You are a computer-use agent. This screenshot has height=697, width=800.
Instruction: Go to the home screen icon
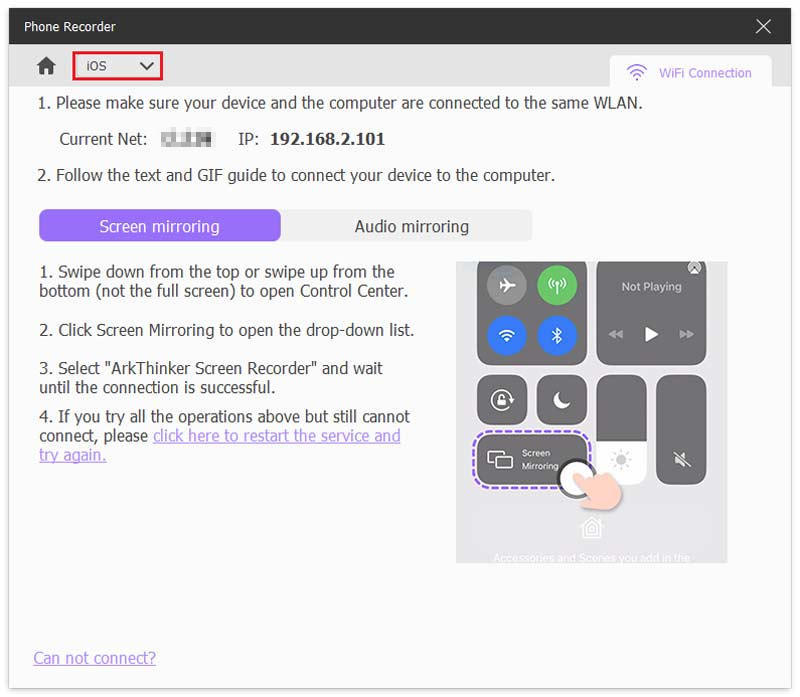(x=46, y=66)
